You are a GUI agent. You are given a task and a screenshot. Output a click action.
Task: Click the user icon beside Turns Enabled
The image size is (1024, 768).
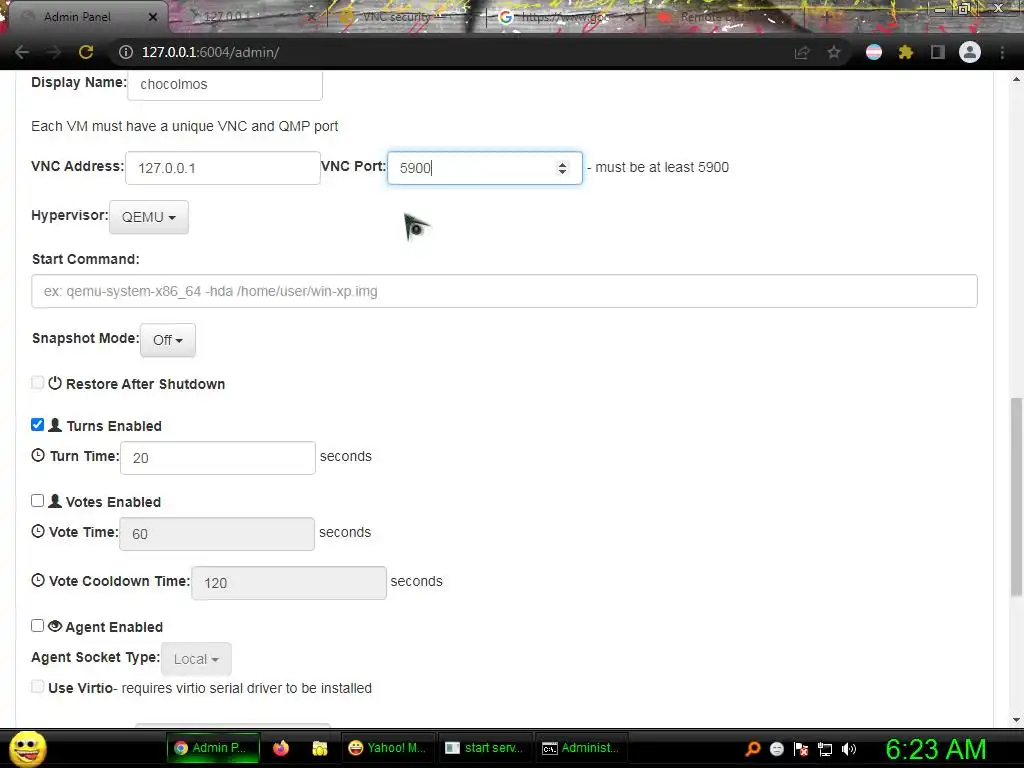tap(55, 425)
